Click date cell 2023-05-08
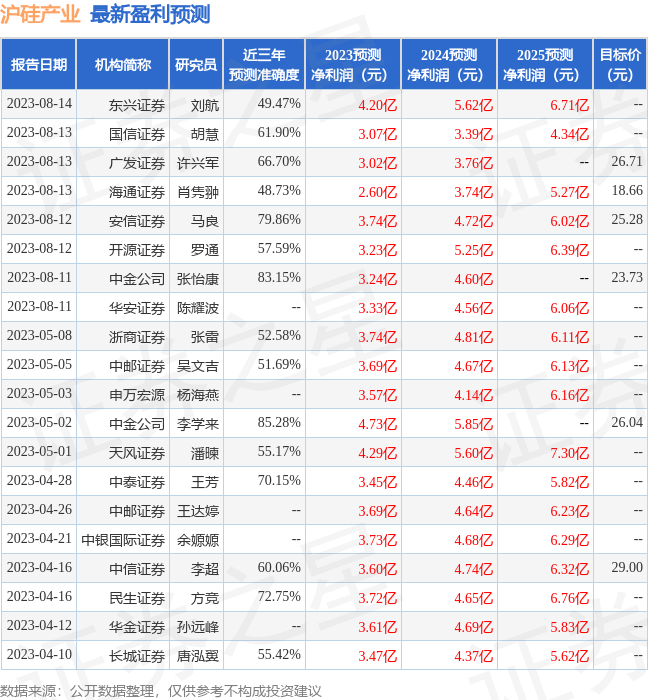 39,335
